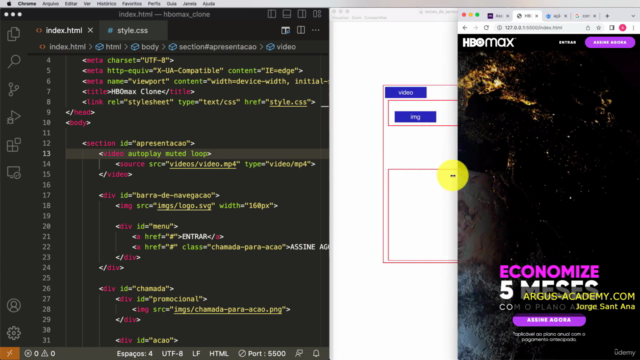Open Chrome tab search chevron
The image size is (640, 360).
tap(633, 16)
